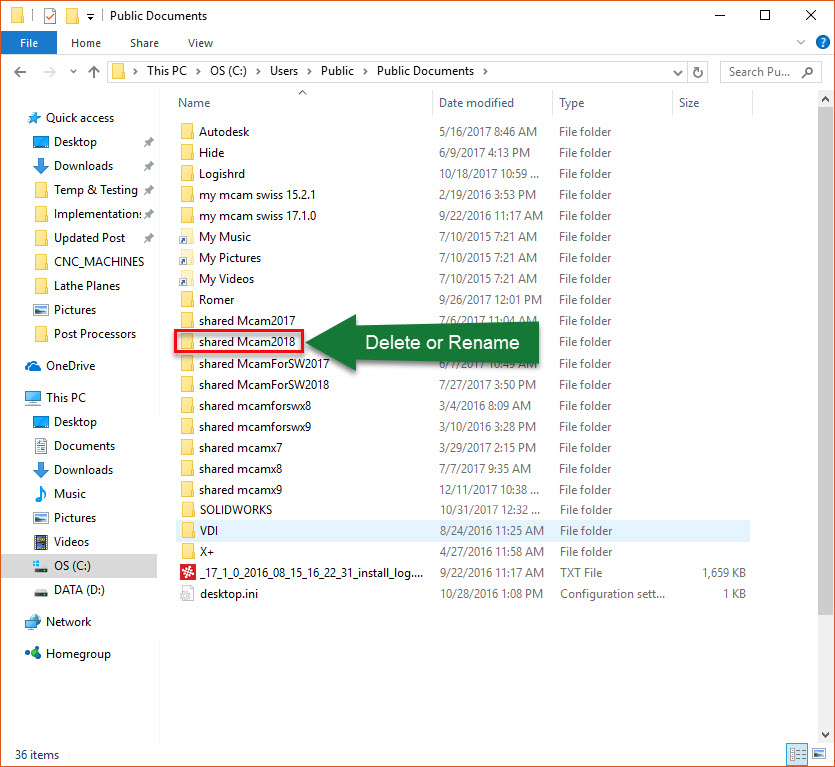
Task: Select Homegroup in navigation pane
Action: (78, 654)
